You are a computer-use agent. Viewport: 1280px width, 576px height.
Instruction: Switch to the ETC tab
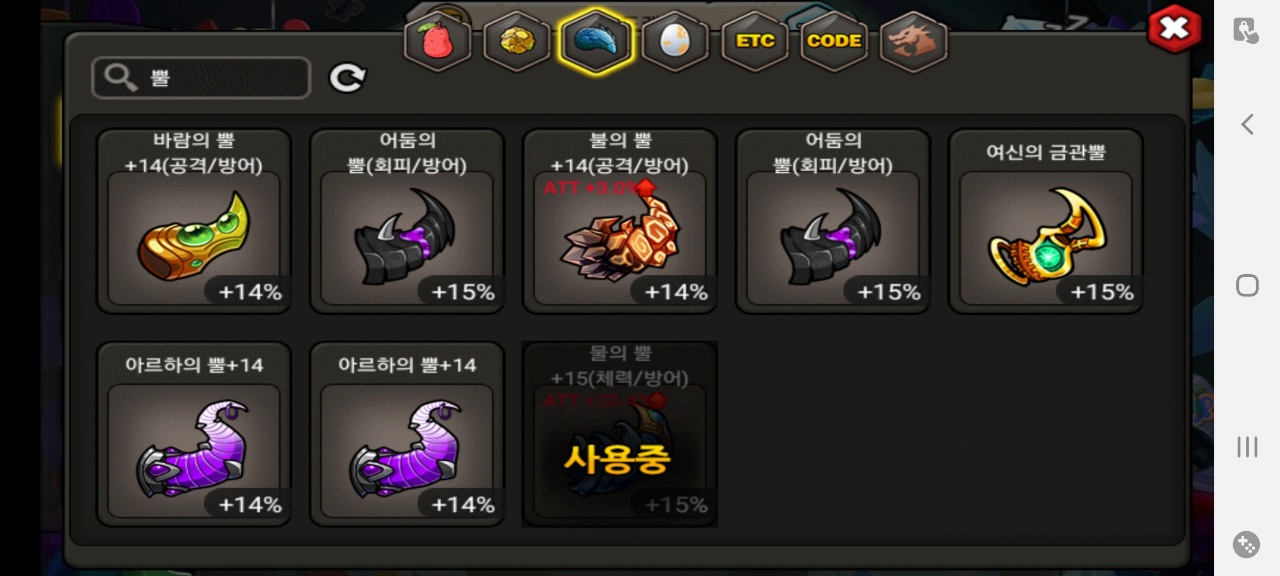755,41
